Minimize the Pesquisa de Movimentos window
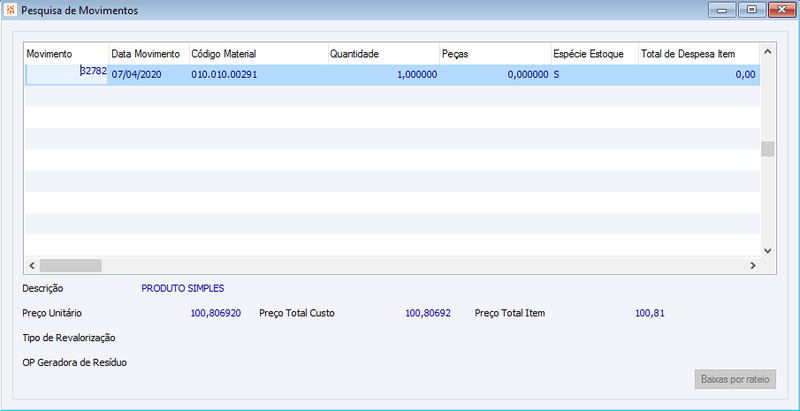The width and height of the screenshot is (800, 411). pyautogui.click(x=721, y=10)
